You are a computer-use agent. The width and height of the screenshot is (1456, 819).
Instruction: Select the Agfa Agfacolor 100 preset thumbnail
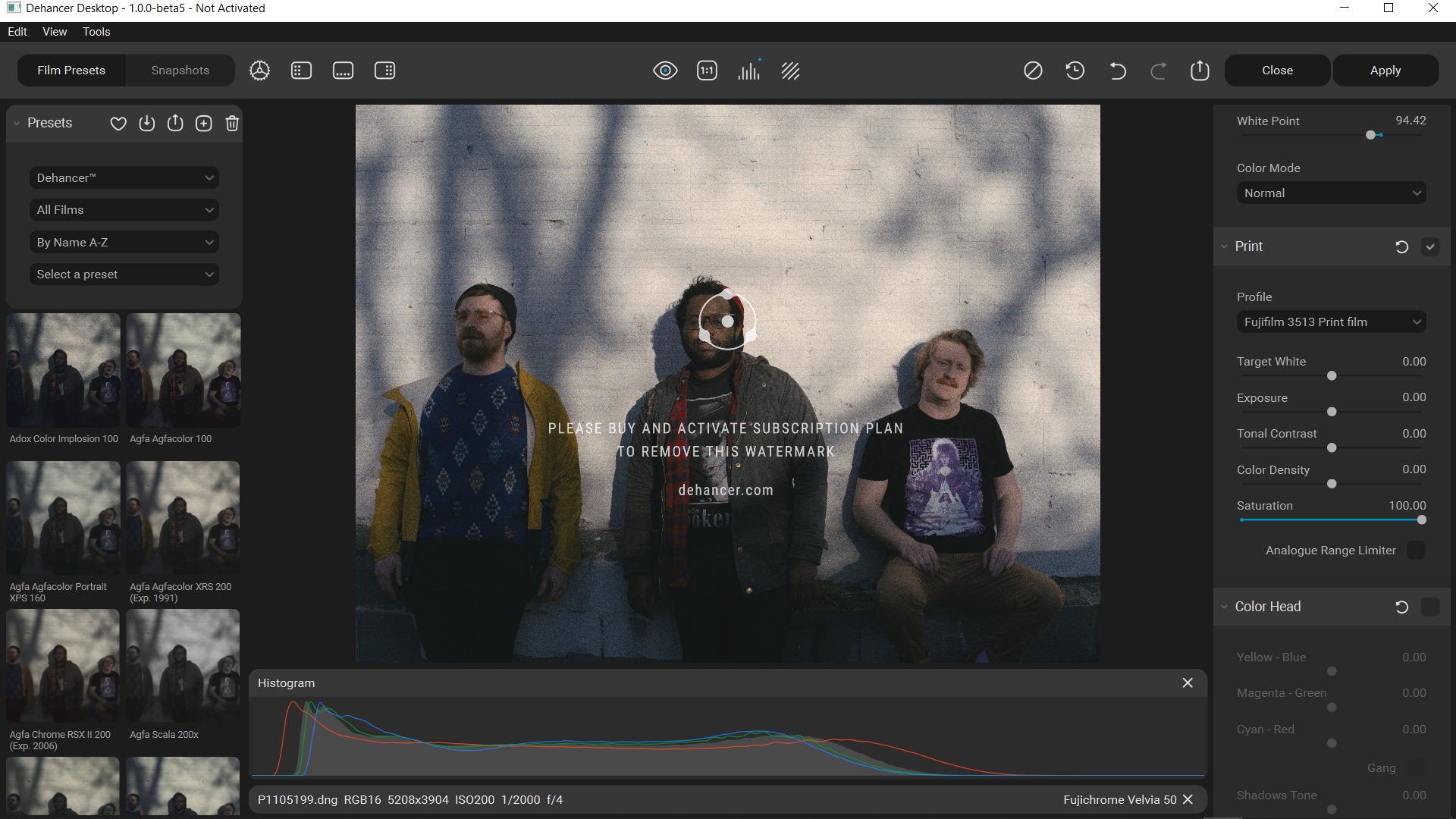(183, 370)
